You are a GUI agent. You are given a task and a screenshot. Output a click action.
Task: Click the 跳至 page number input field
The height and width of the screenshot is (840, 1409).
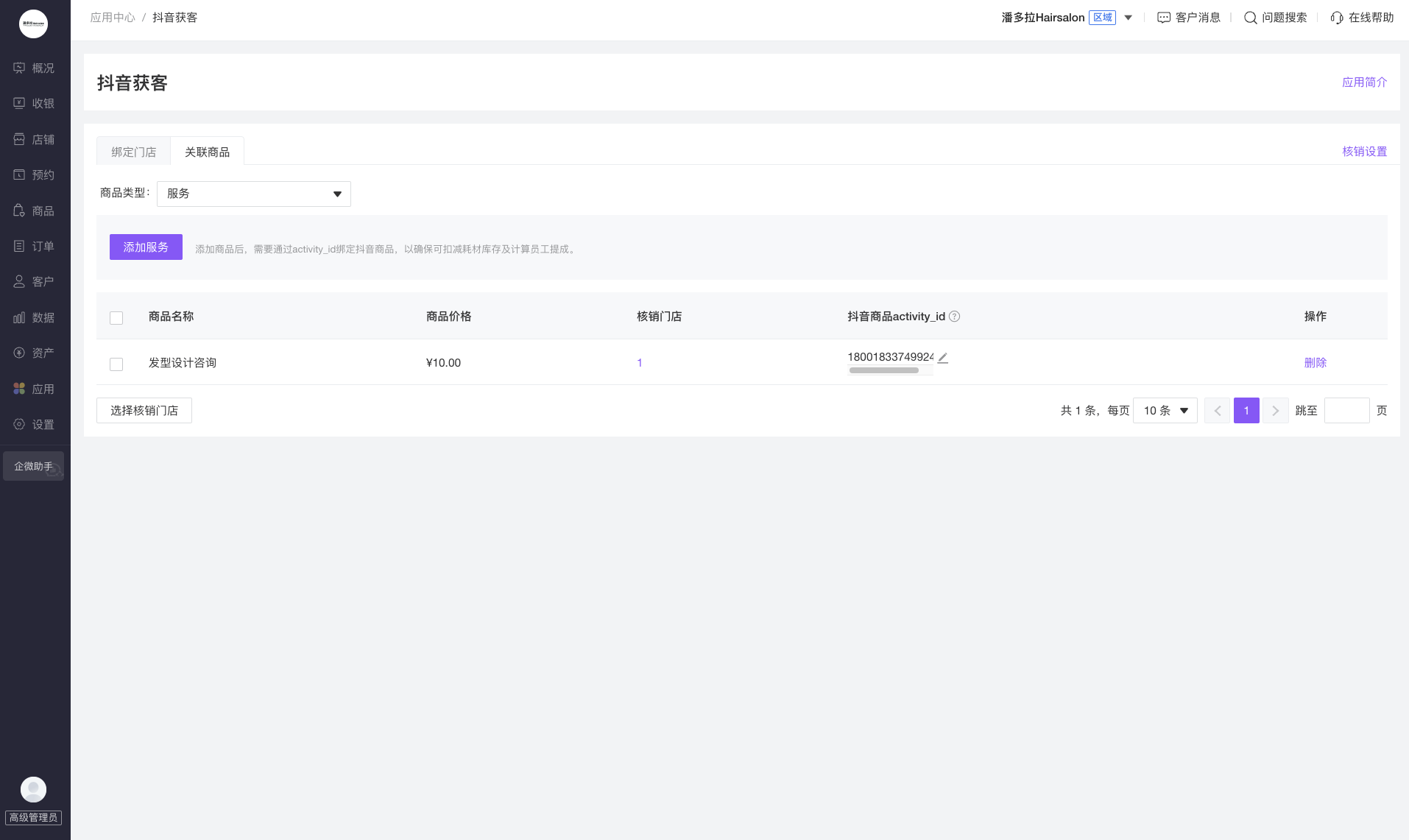click(x=1347, y=411)
